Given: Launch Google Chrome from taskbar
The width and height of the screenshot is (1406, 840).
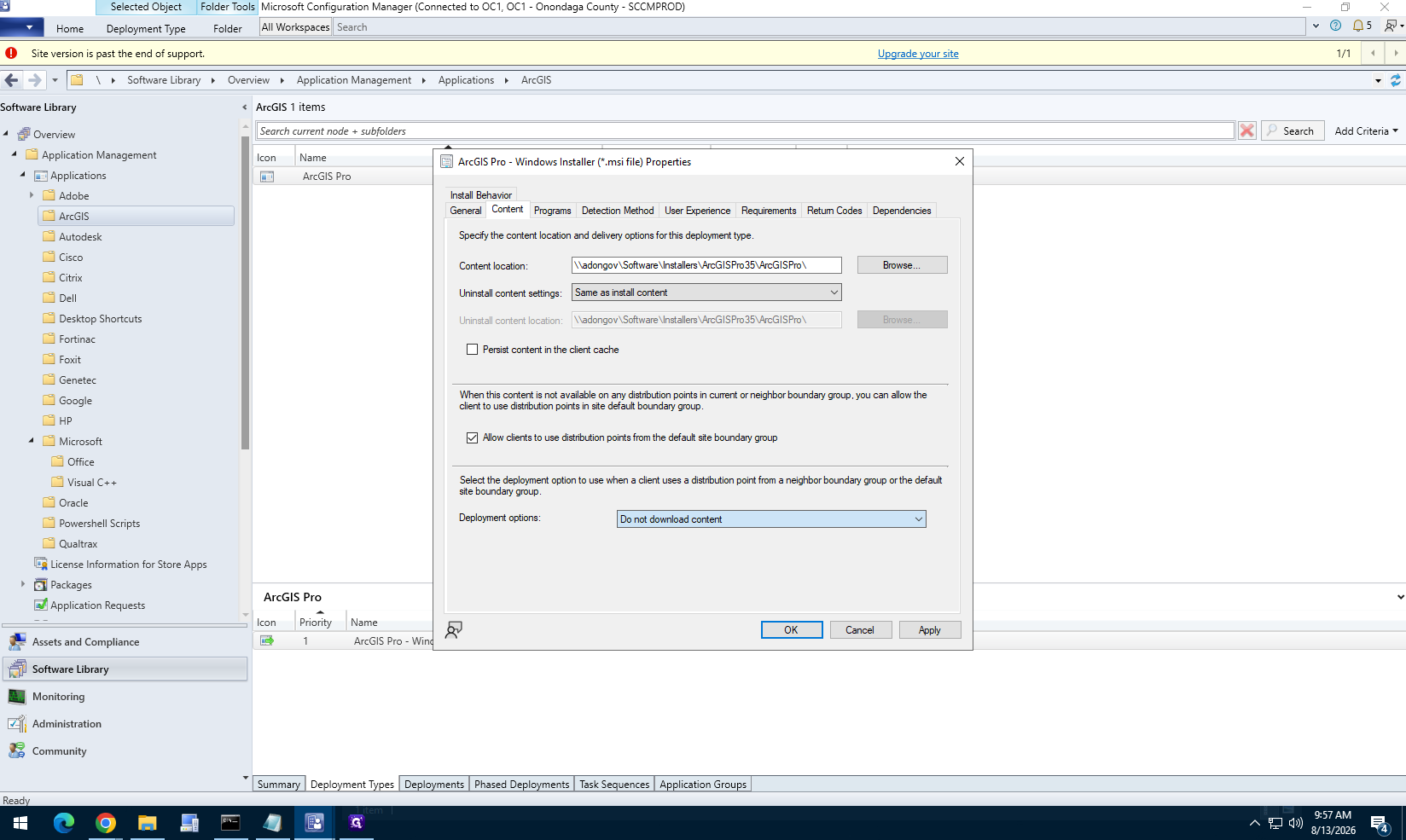Looking at the screenshot, I should [105, 823].
